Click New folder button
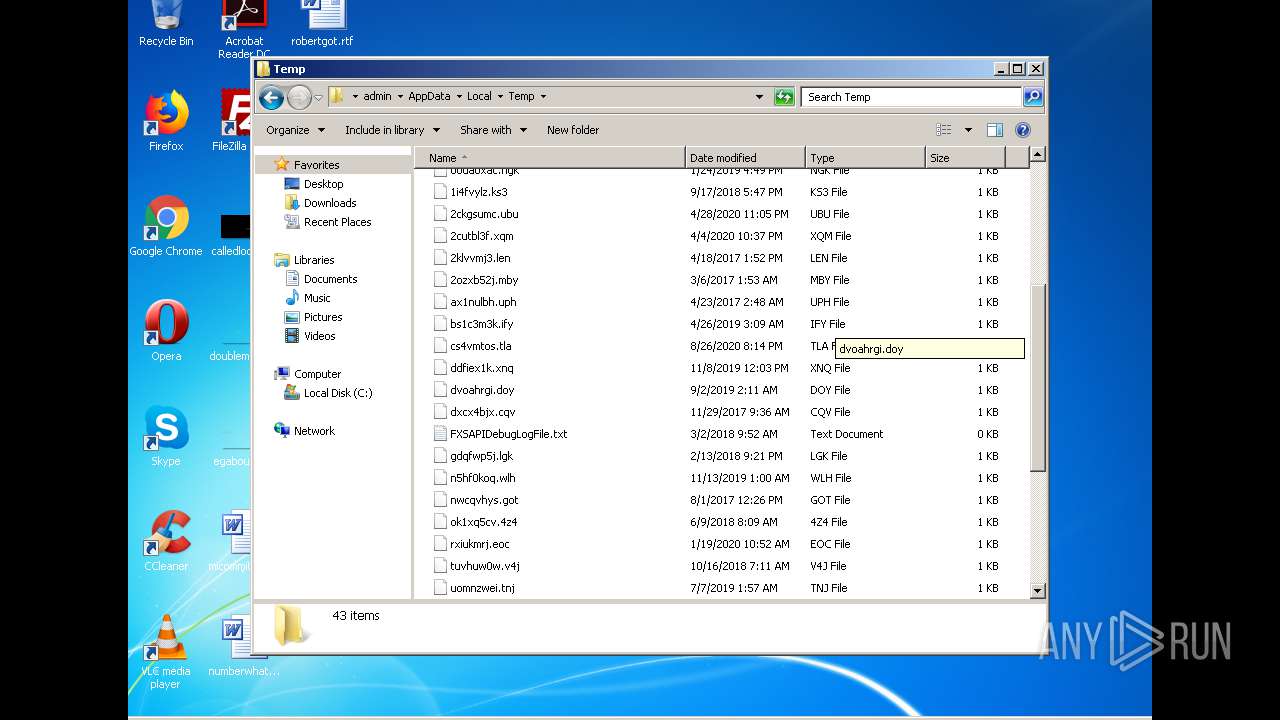 (x=573, y=130)
